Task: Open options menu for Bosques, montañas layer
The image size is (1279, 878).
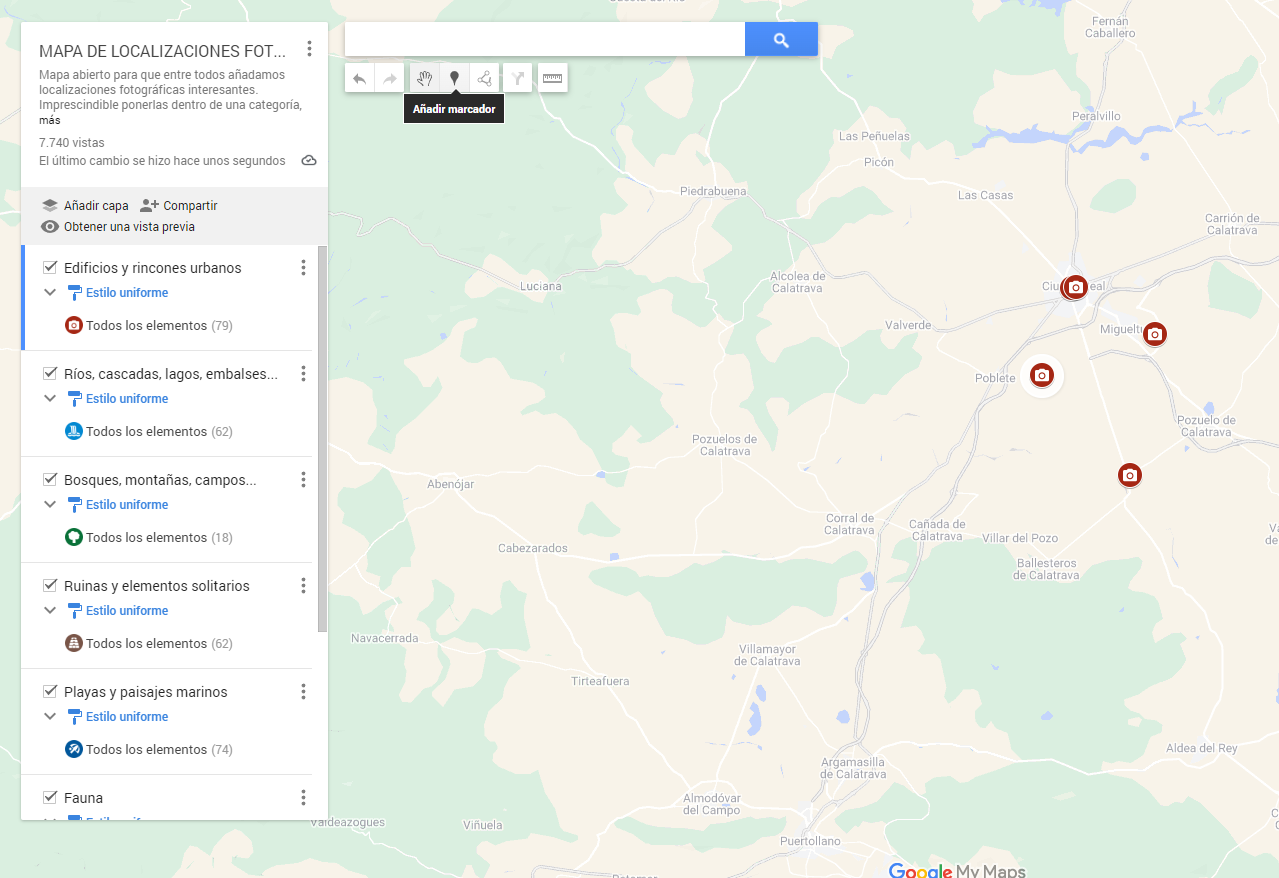Action: coord(303,480)
